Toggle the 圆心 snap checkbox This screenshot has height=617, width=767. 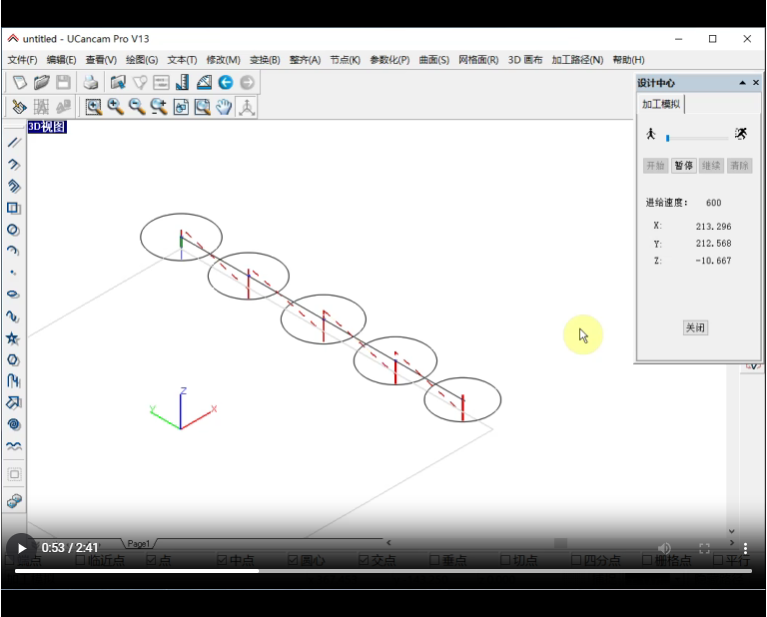coord(293,560)
